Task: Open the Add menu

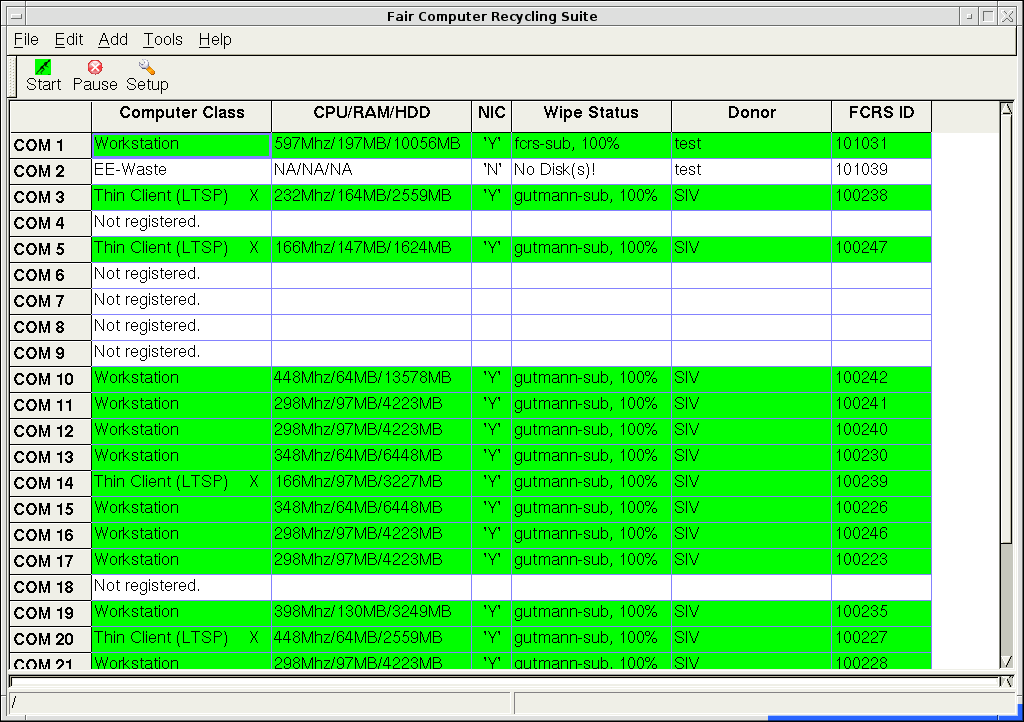Action: coord(113,40)
